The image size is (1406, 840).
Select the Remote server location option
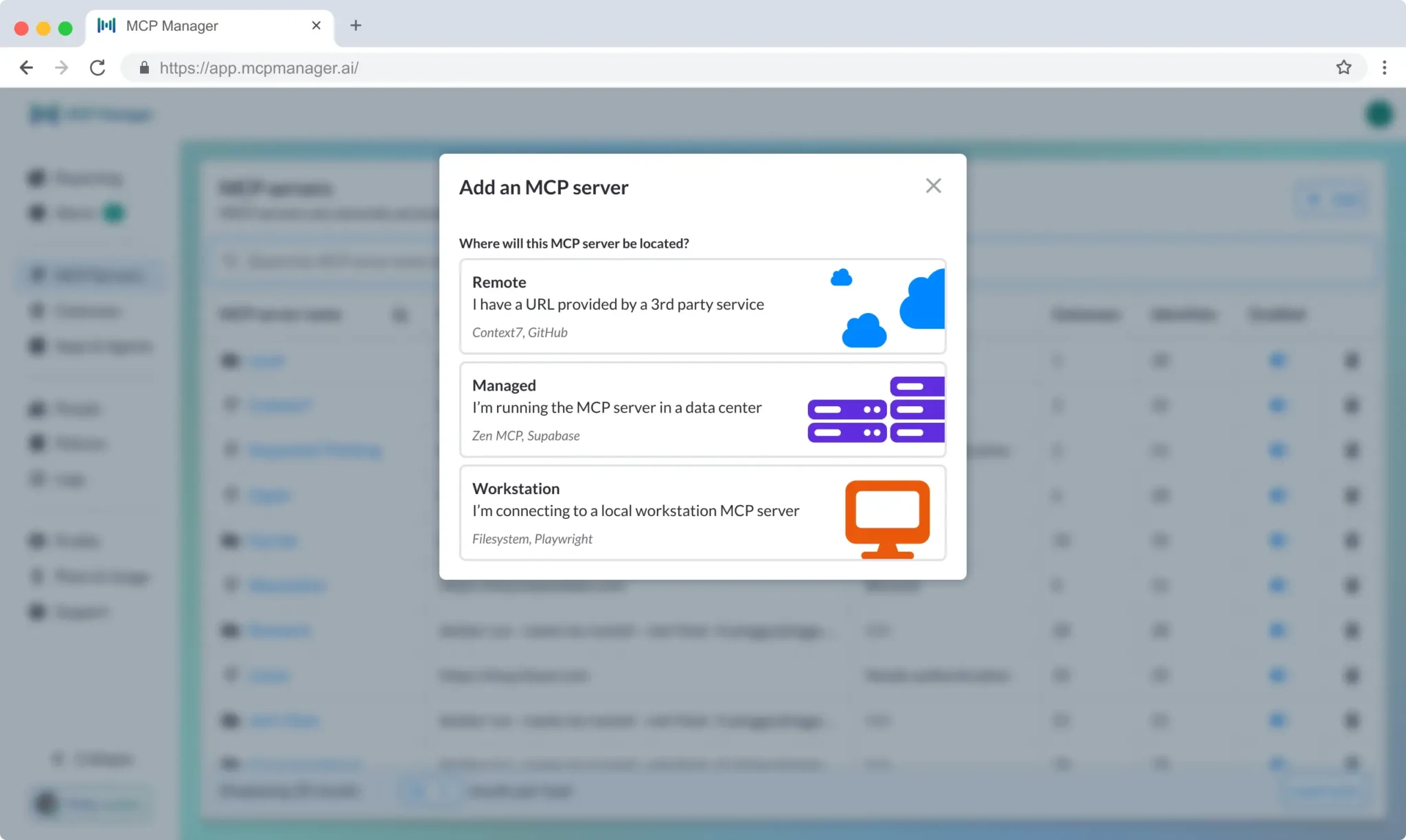[x=702, y=306]
